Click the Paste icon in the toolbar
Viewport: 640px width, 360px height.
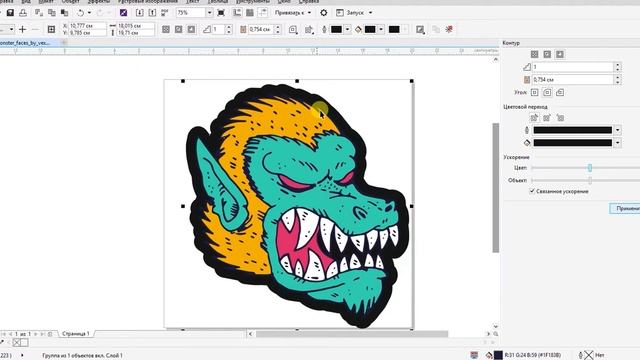(x=64, y=13)
